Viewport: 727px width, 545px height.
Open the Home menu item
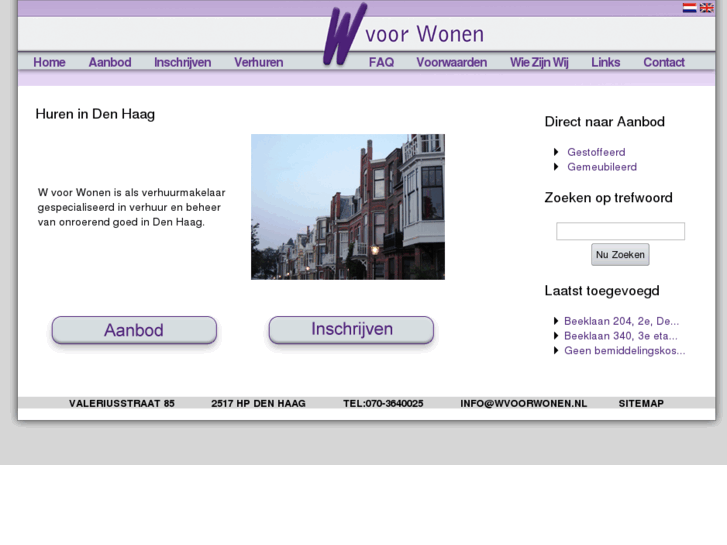(x=49, y=62)
